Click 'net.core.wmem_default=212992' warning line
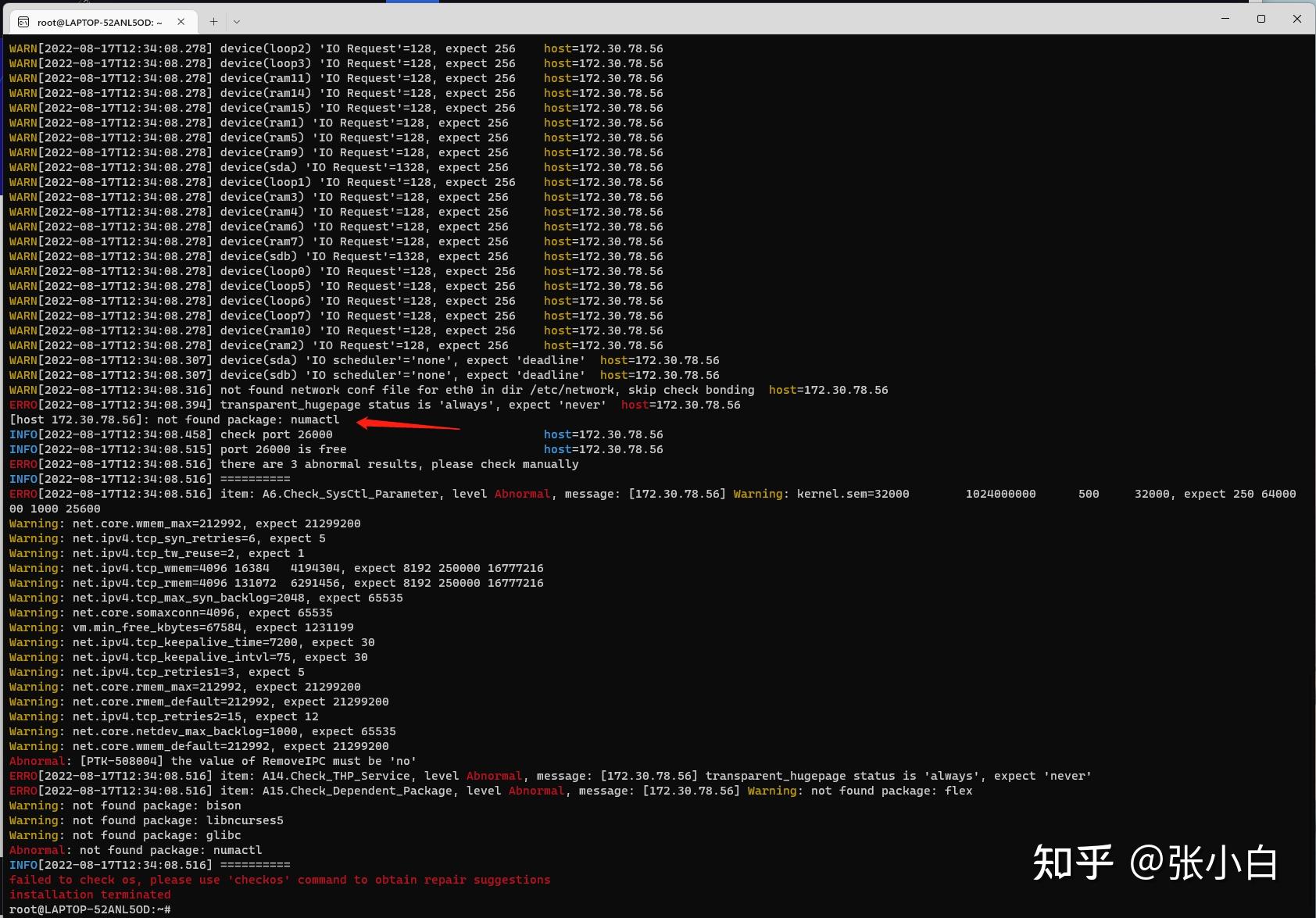This screenshot has width=1316, height=918. click(199, 746)
